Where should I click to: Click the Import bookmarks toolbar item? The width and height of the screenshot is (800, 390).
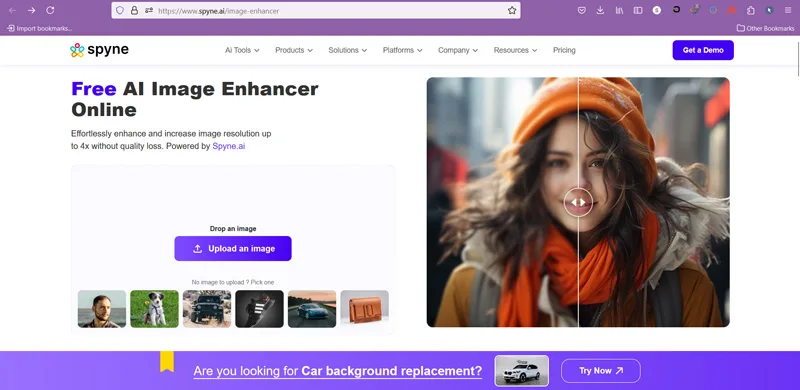(x=39, y=29)
